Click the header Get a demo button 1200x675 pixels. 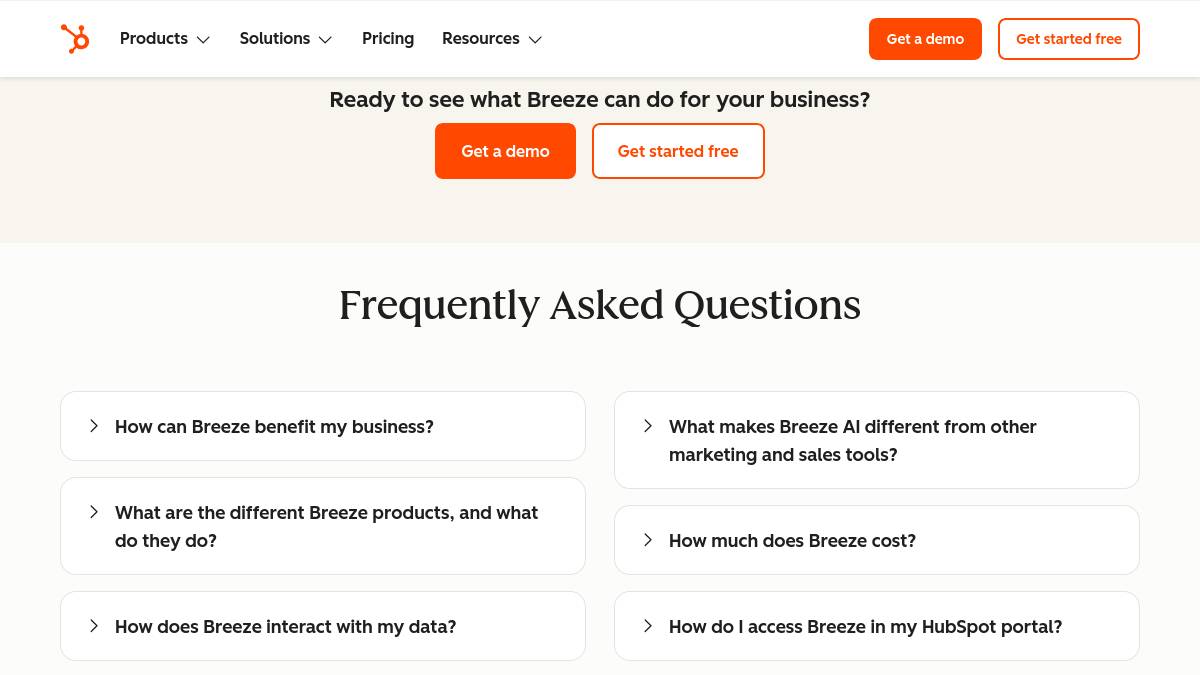click(925, 39)
